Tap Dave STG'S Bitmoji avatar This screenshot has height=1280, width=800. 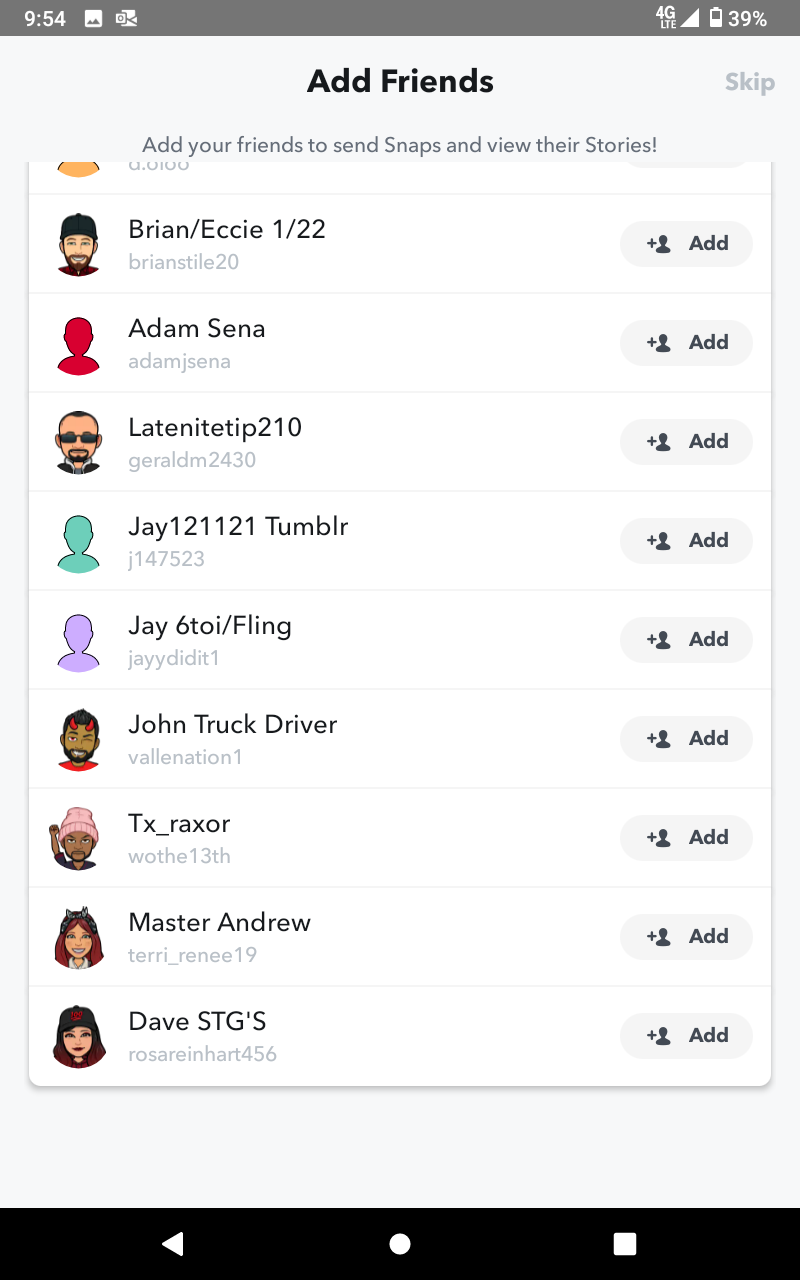[78, 1036]
